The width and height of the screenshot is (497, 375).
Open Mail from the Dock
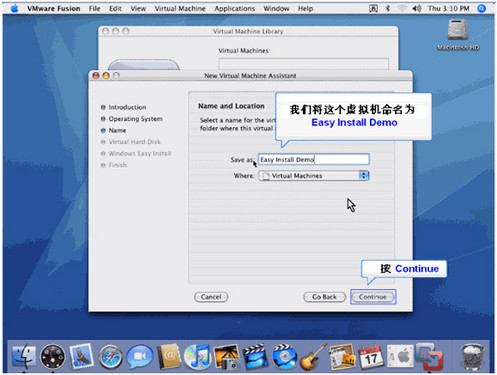[x=81, y=356]
